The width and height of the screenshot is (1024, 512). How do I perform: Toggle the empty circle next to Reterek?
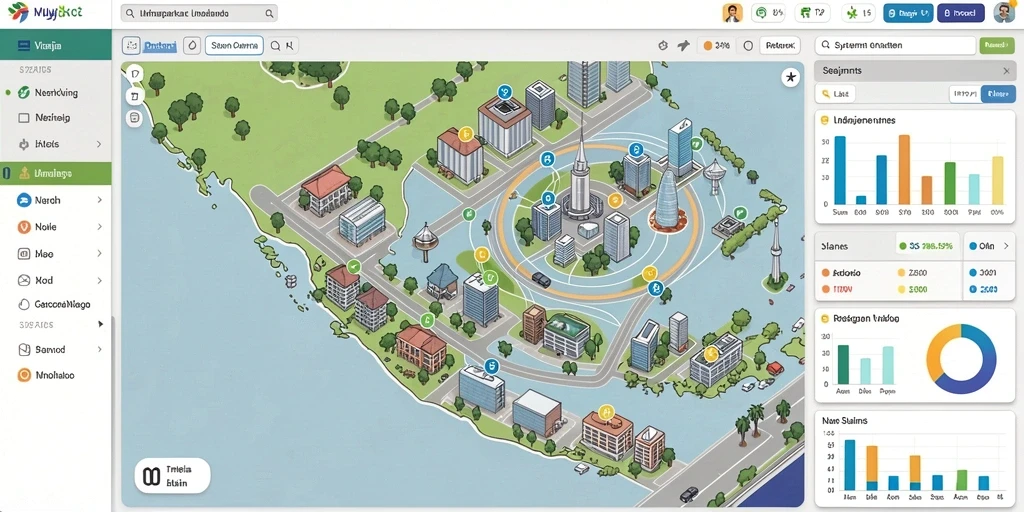[x=748, y=46]
